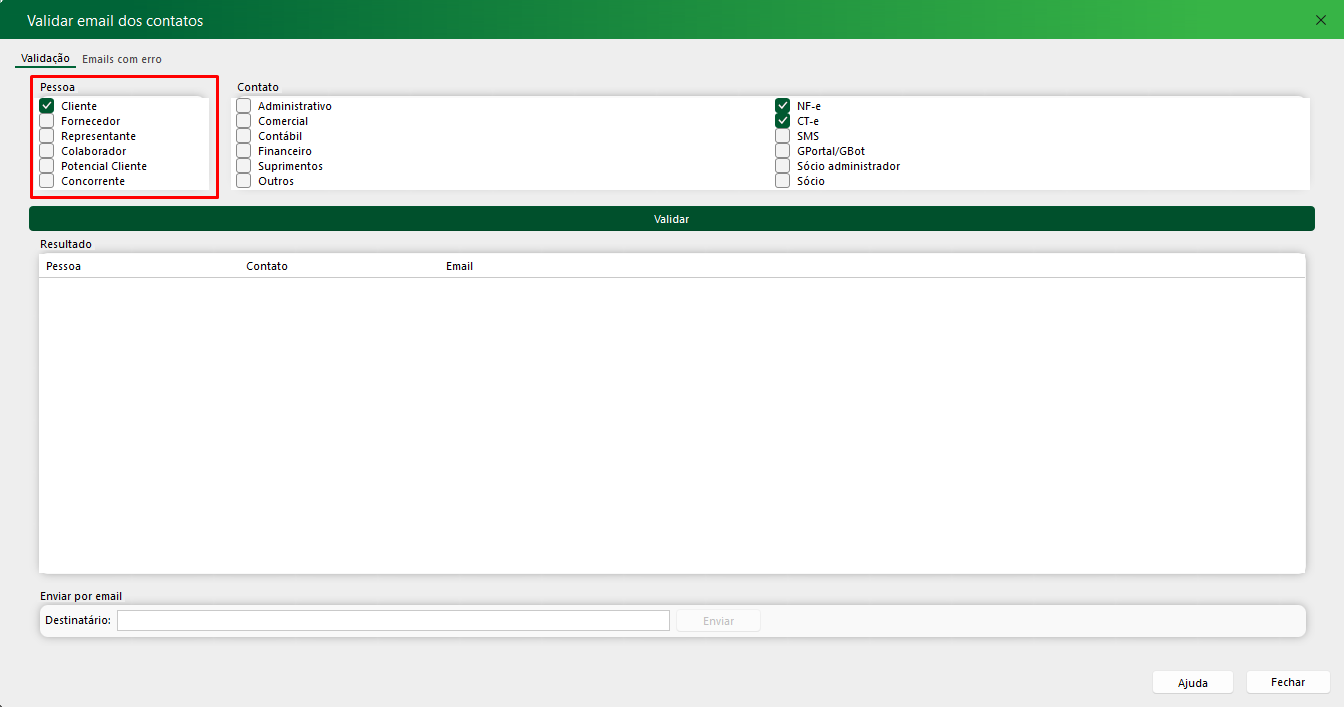1344x707 pixels.
Task: Close the Validar email dialog window
Action: 1320,20
